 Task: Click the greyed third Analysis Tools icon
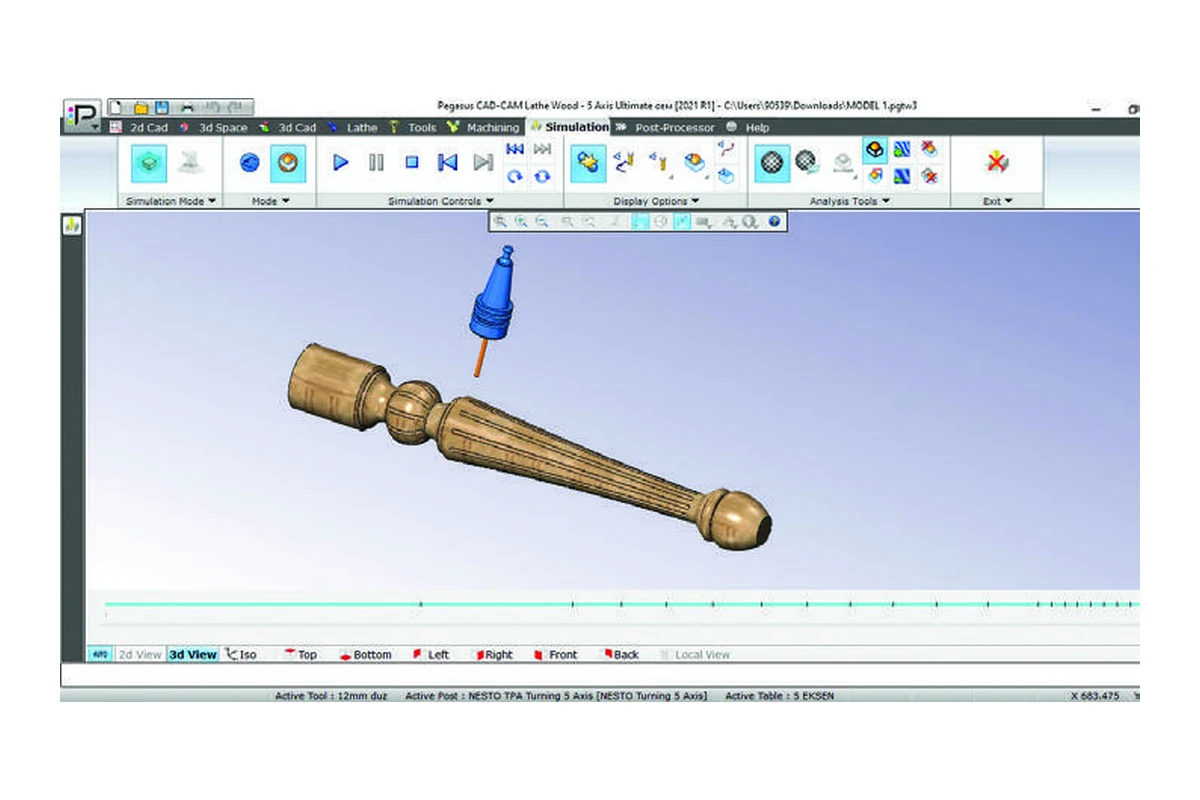coord(842,162)
